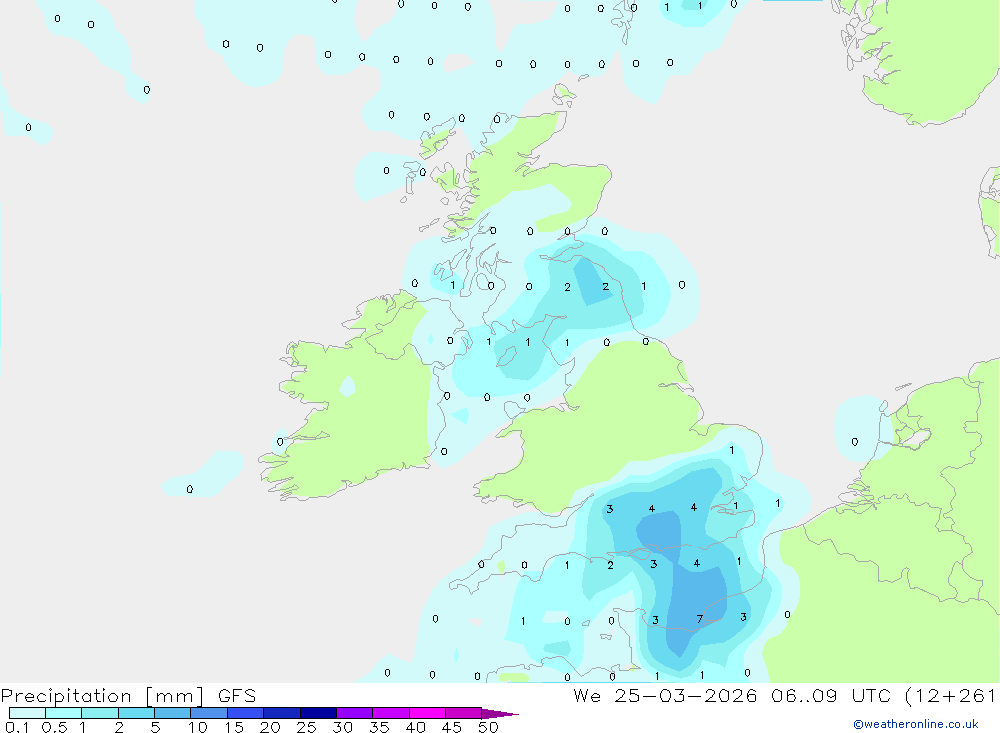
Task: Select the legend swatch between 30 and 35
Action: pos(354,713)
